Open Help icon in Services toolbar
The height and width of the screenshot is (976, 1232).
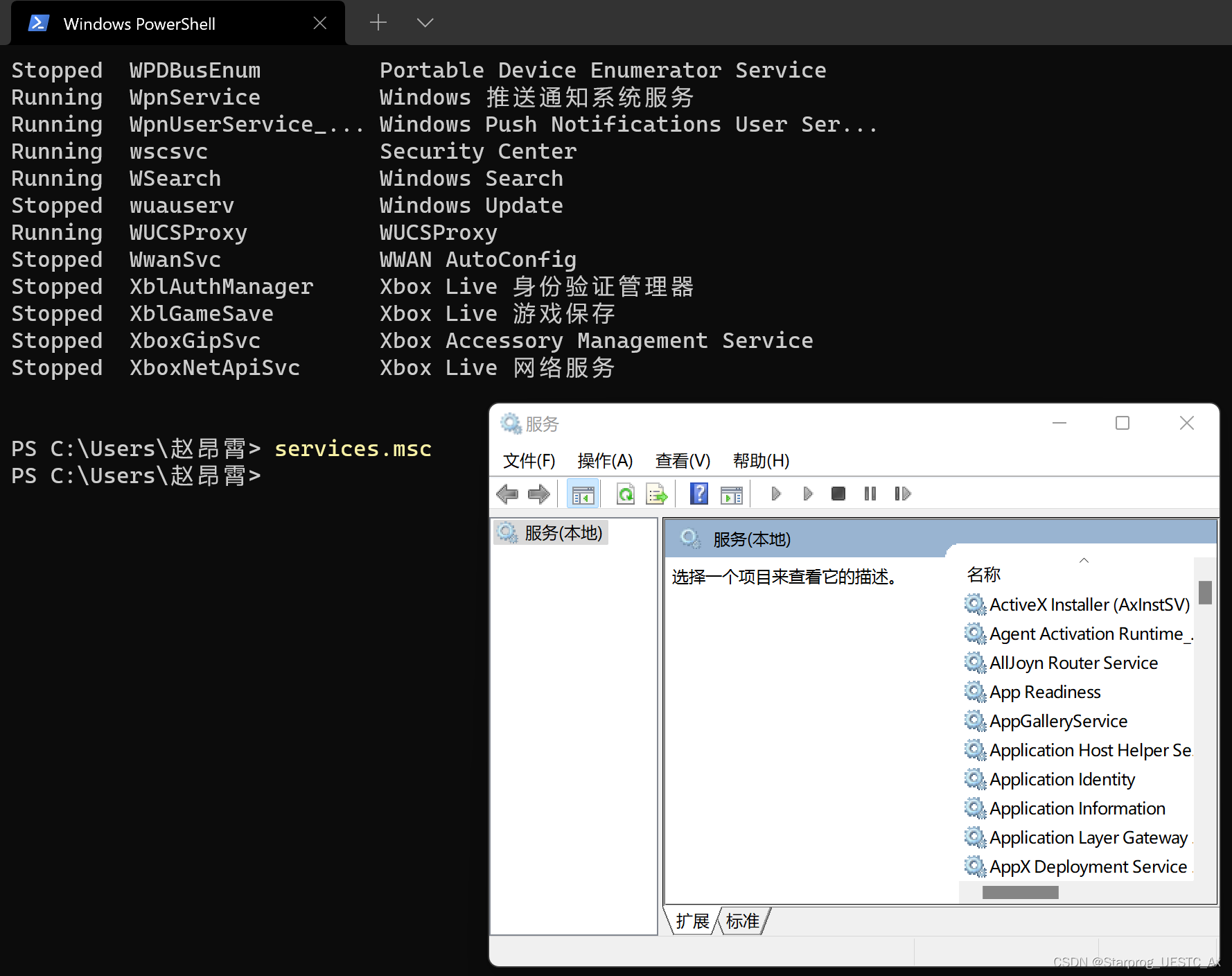(698, 494)
